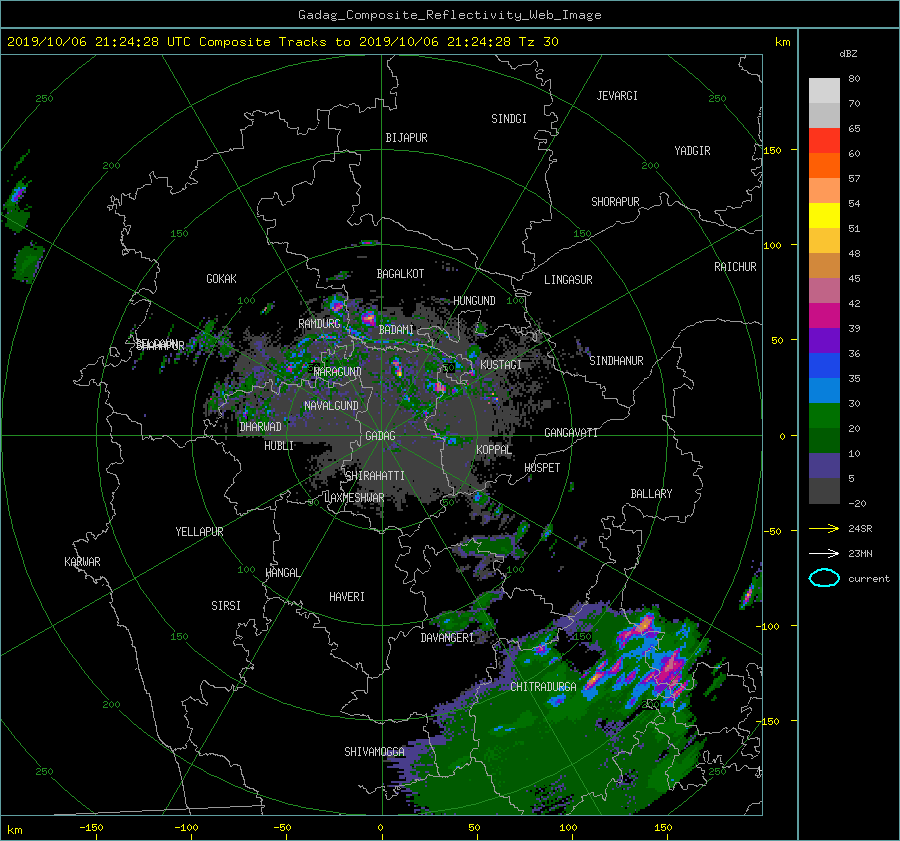Click the 24SR legend text
The image size is (900, 841).
(x=860, y=529)
